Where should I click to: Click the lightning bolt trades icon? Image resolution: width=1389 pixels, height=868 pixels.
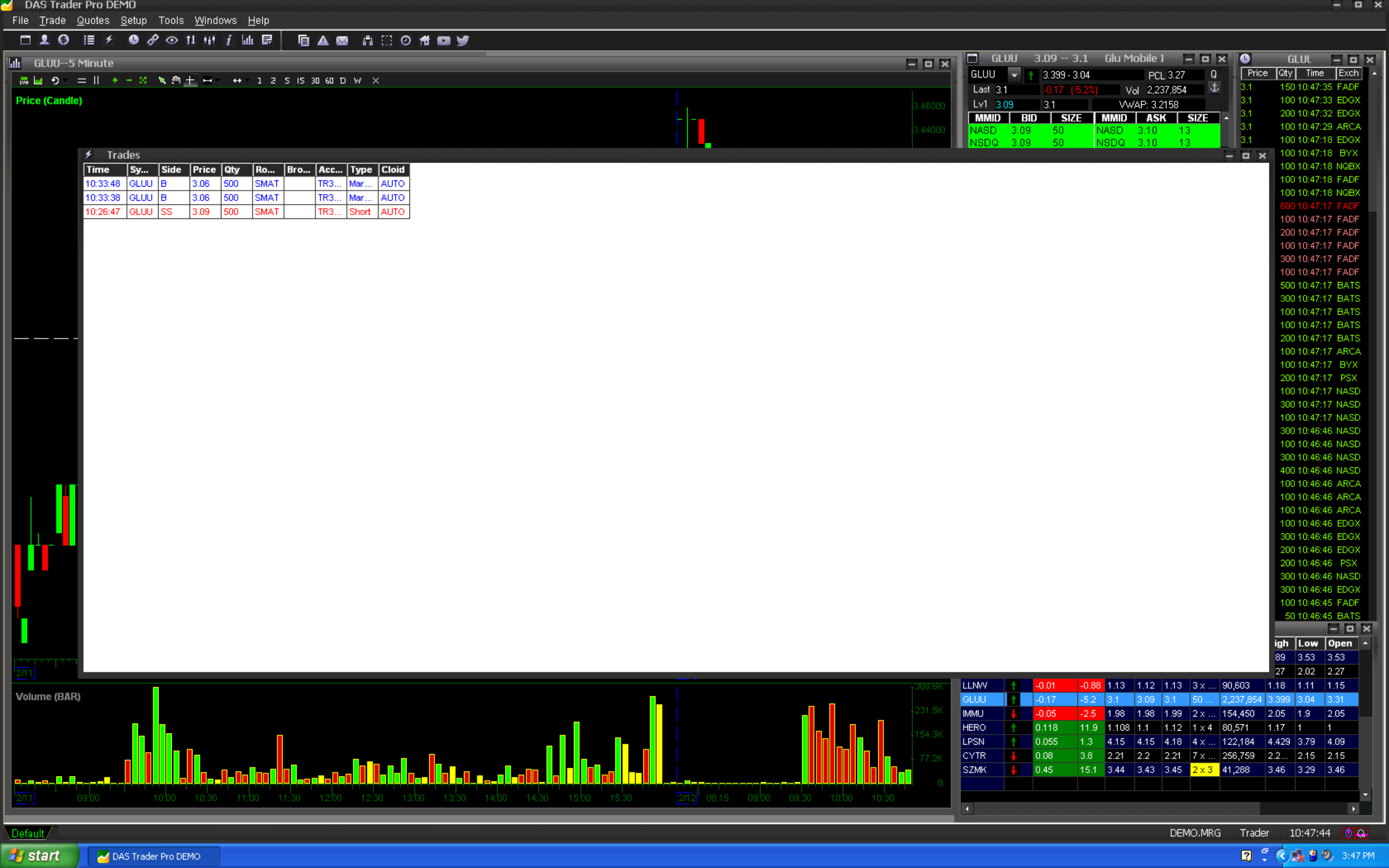point(109,40)
